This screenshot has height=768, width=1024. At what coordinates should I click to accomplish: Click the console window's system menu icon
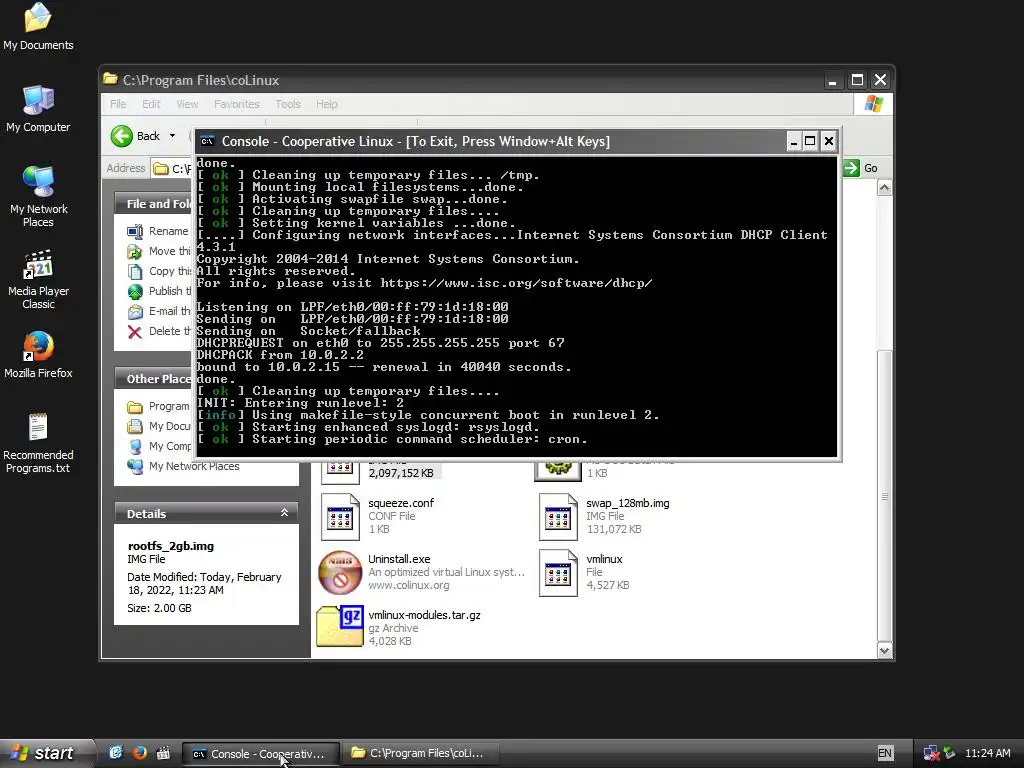click(x=208, y=141)
